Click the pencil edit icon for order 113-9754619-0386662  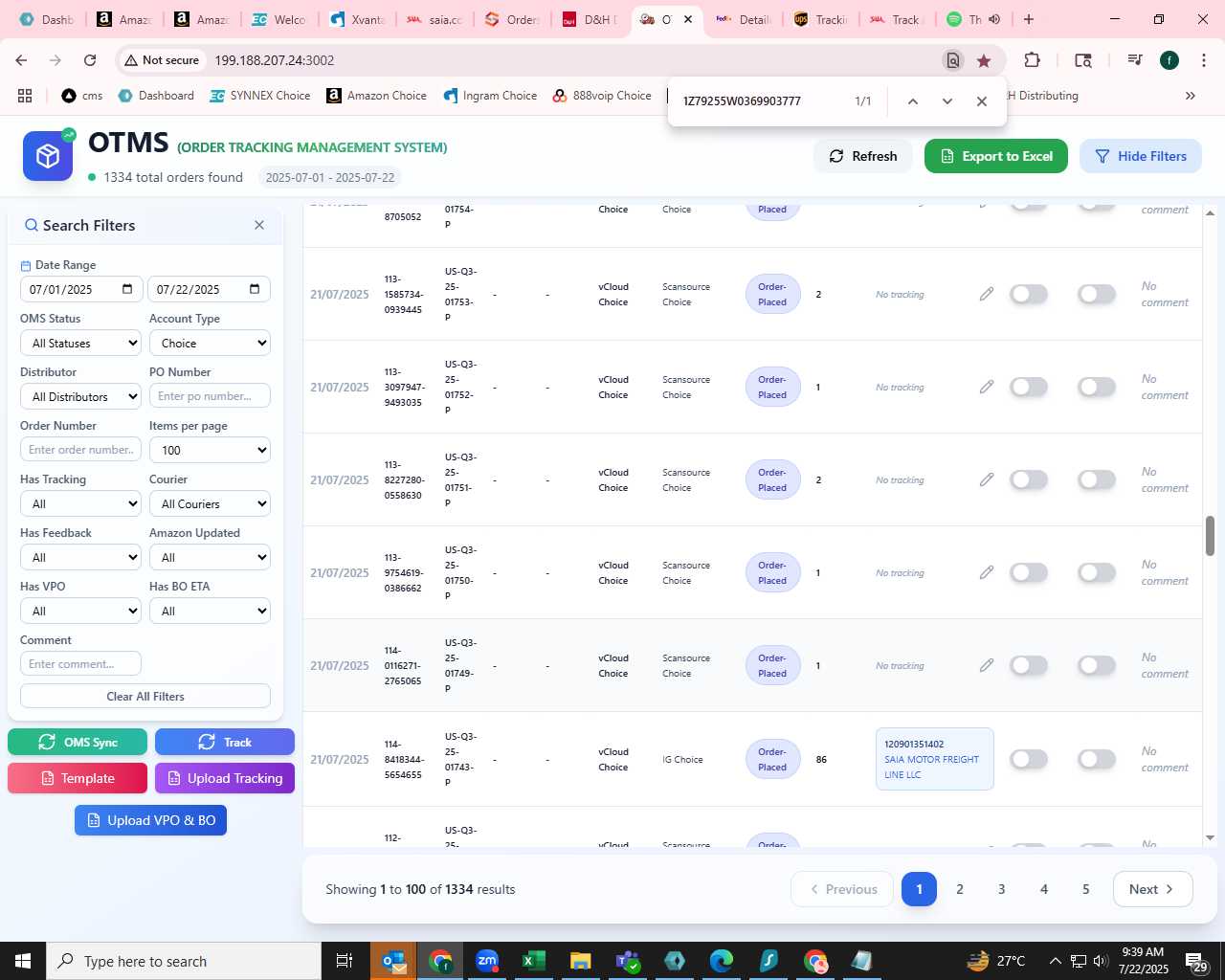[x=987, y=572]
